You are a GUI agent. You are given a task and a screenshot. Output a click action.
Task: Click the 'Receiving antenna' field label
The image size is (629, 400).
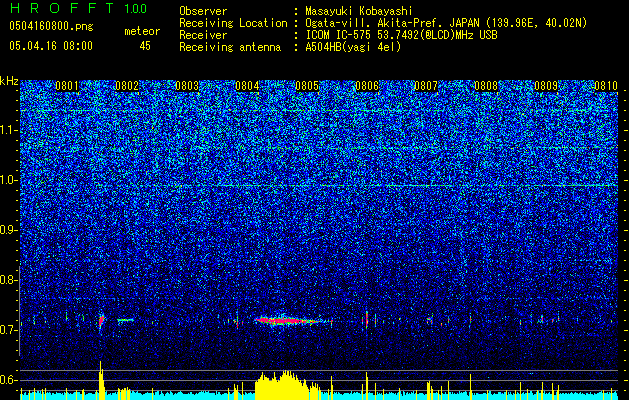pyautogui.click(x=230, y=47)
